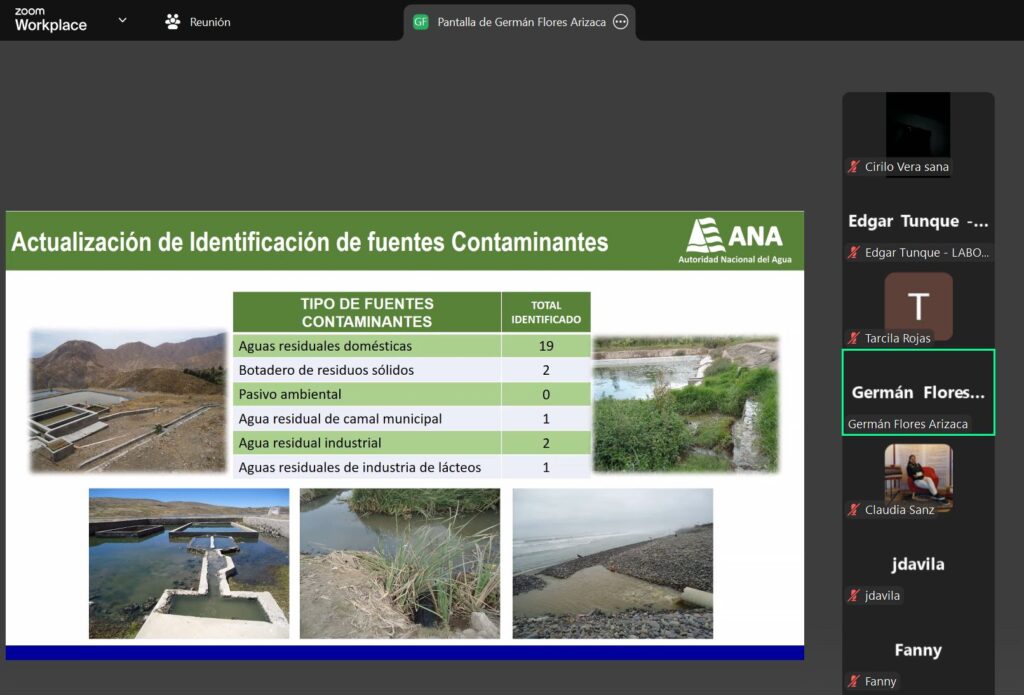The height and width of the screenshot is (695, 1024).
Task: Click the Zoom Workplace logo
Action: pyautogui.click(x=50, y=20)
